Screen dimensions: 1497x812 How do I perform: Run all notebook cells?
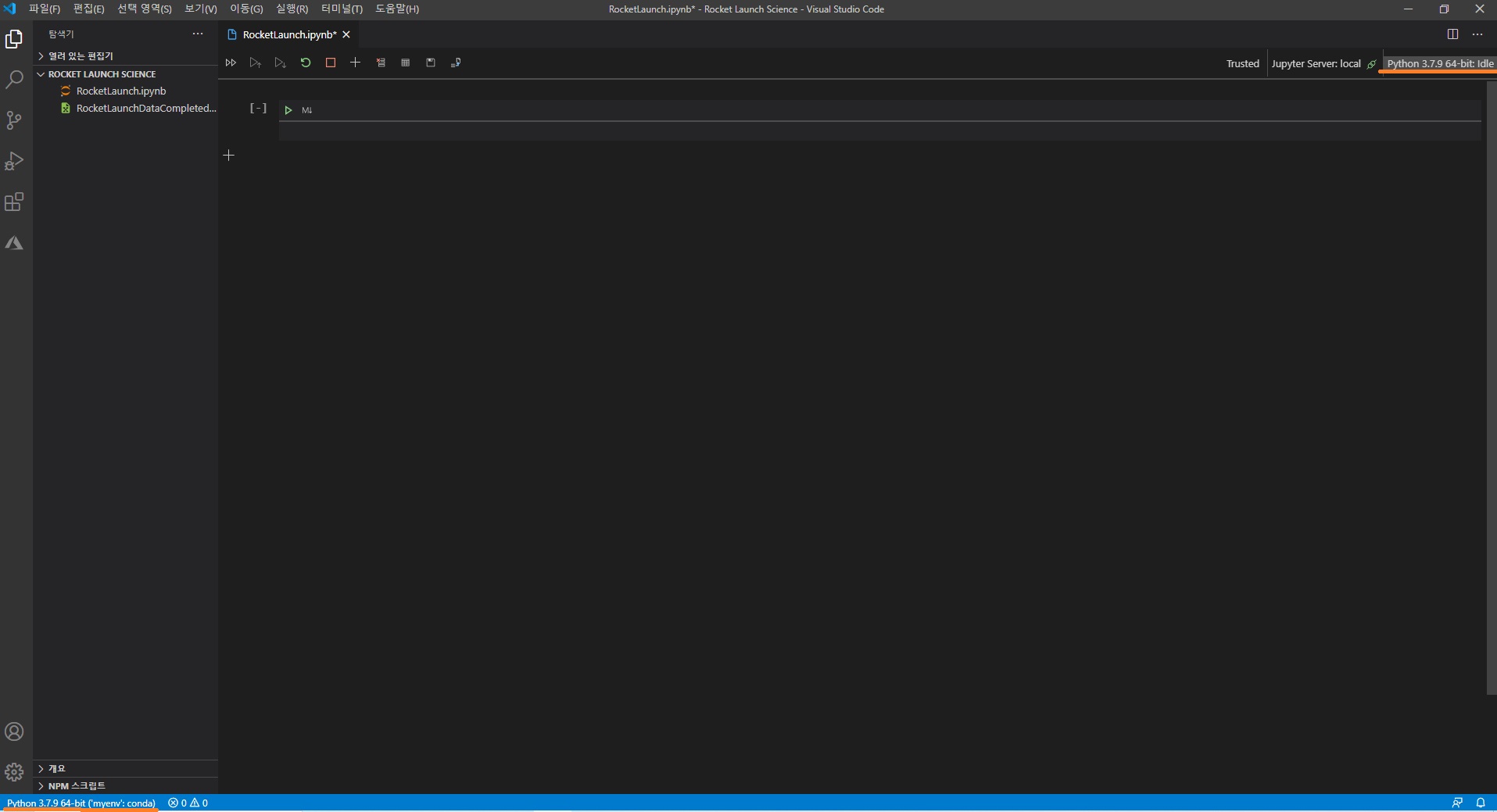point(231,63)
